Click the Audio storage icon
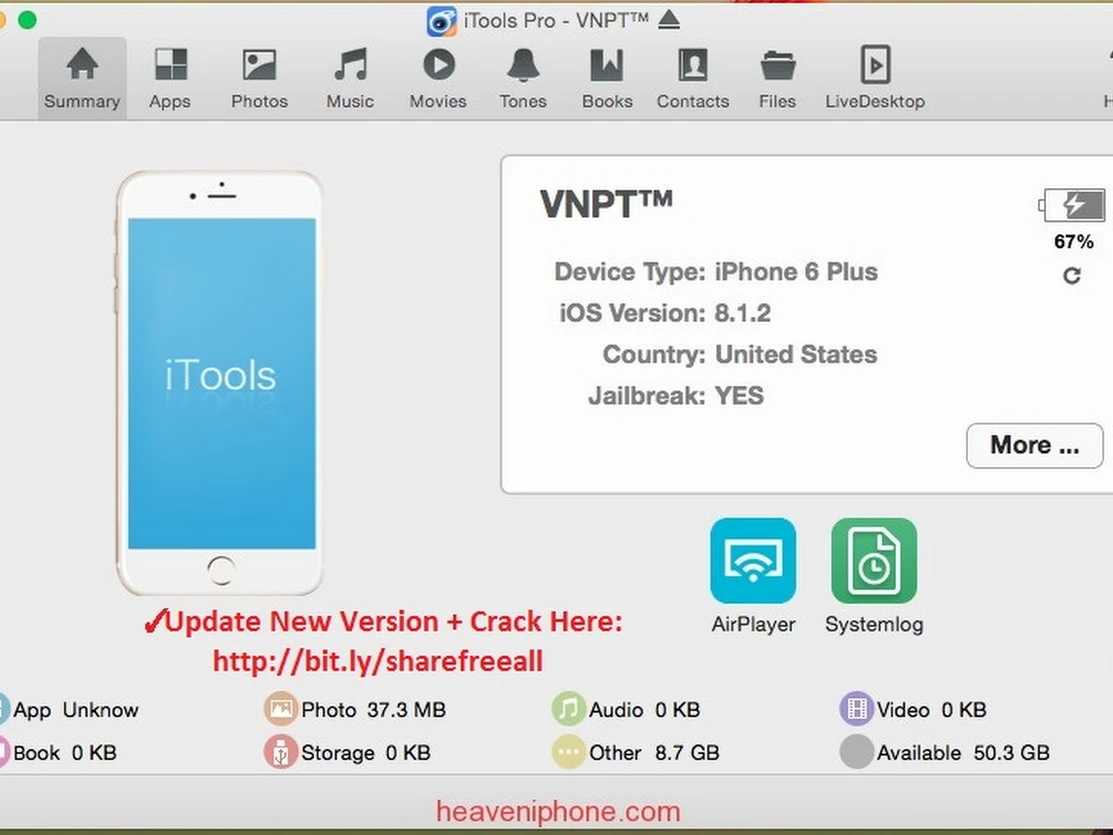Viewport: 1113px width, 835px height. pos(569,709)
